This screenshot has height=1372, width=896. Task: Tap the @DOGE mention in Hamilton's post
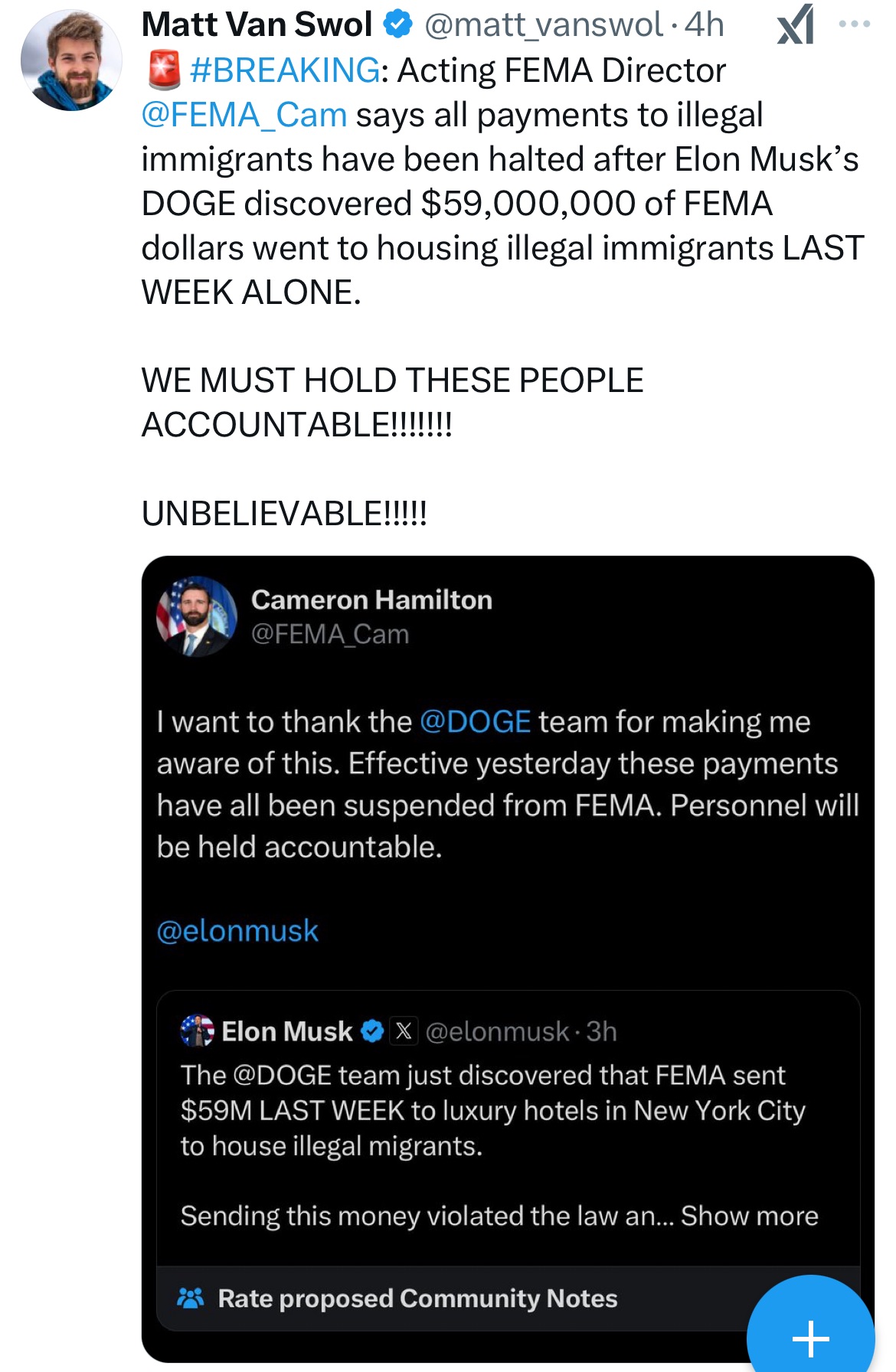coord(475,722)
